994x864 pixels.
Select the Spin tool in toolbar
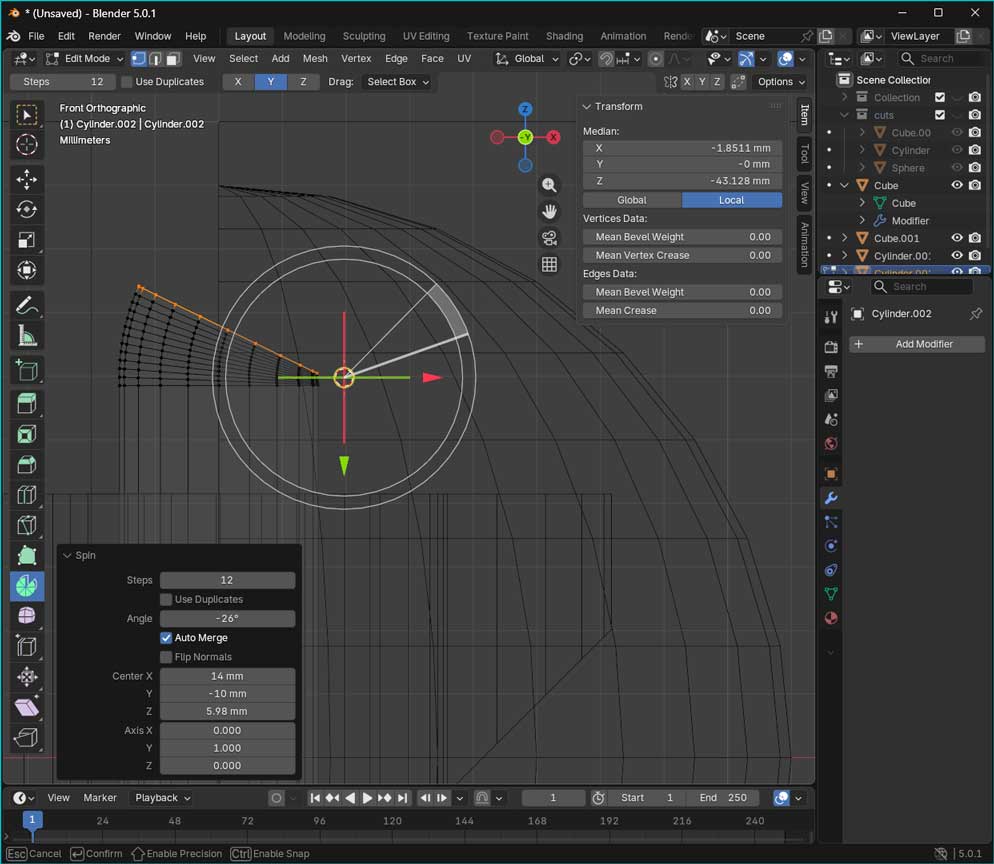click(x=27, y=586)
